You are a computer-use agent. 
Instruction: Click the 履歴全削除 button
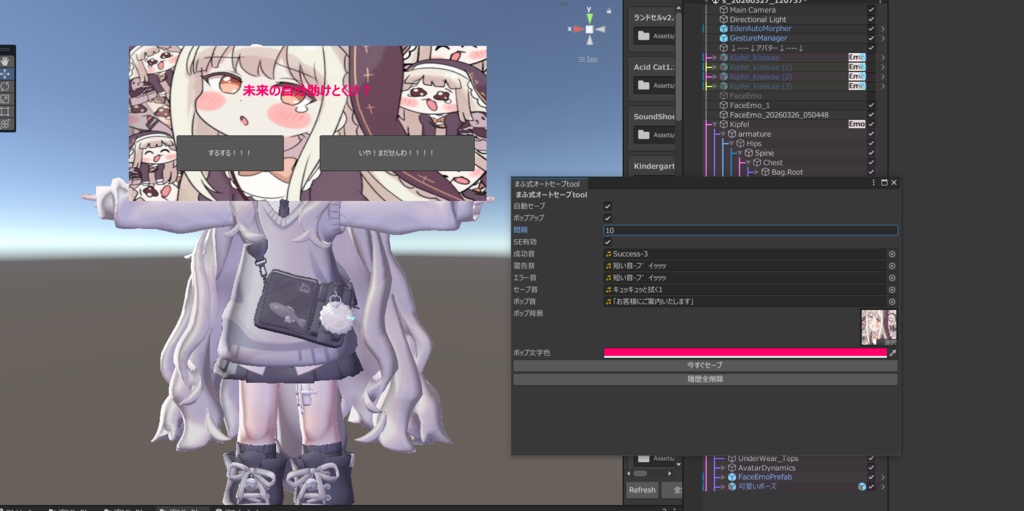click(705, 379)
